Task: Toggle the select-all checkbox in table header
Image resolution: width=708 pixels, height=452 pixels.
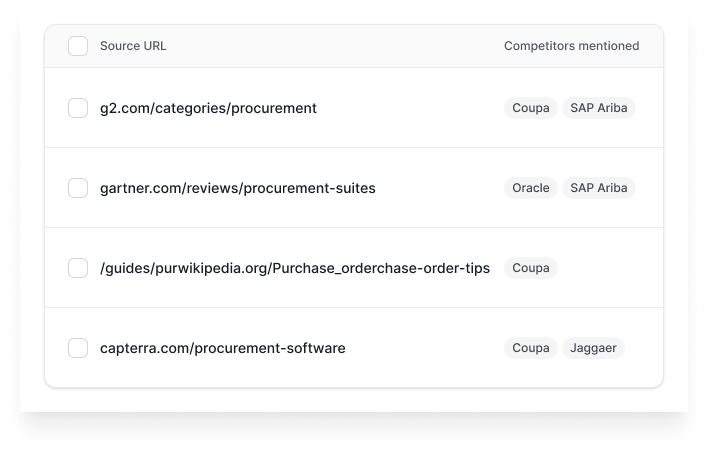Action: [x=78, y=46]
